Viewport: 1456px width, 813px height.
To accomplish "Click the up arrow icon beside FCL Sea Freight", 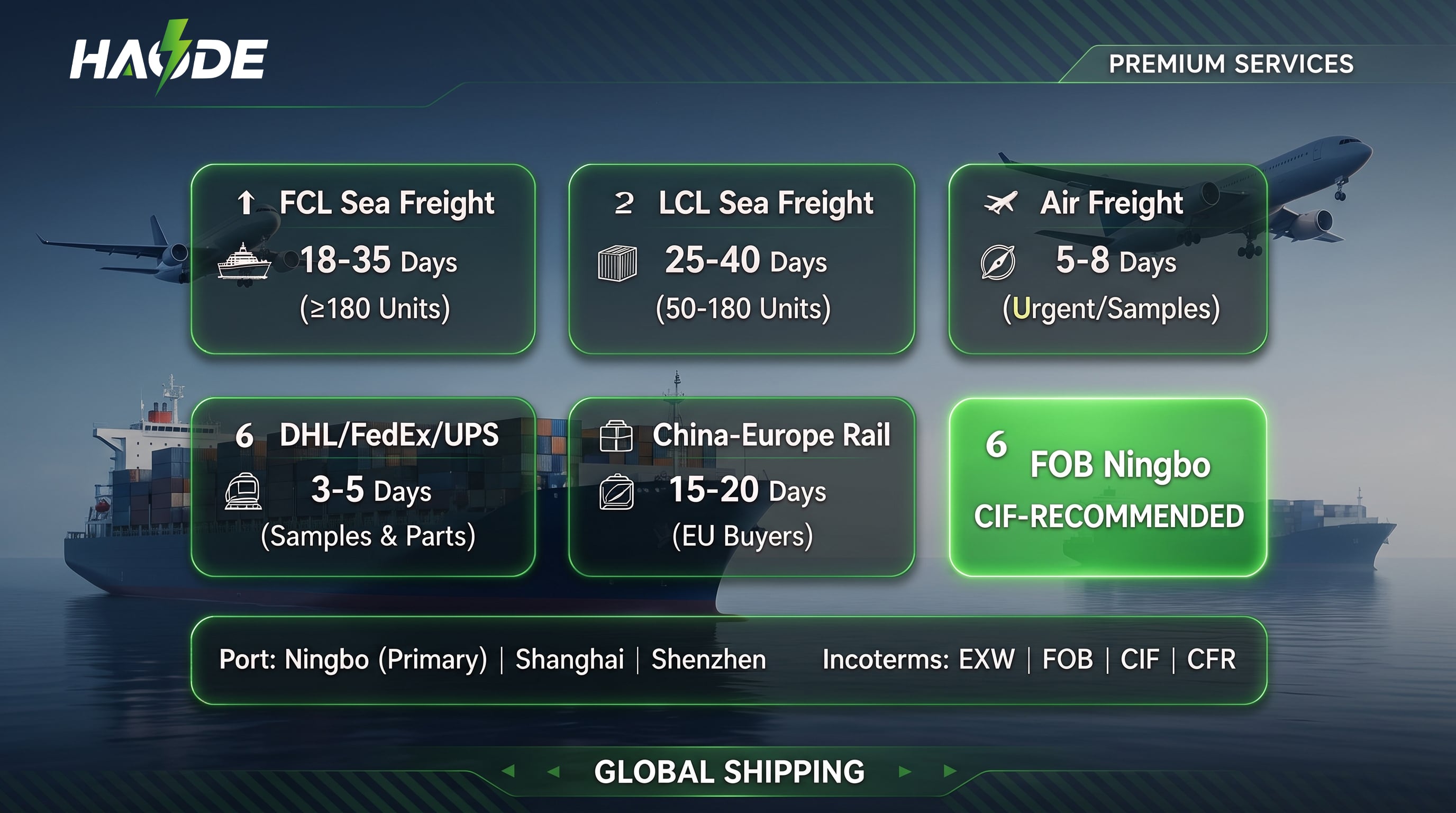I will tap(246, 202).
